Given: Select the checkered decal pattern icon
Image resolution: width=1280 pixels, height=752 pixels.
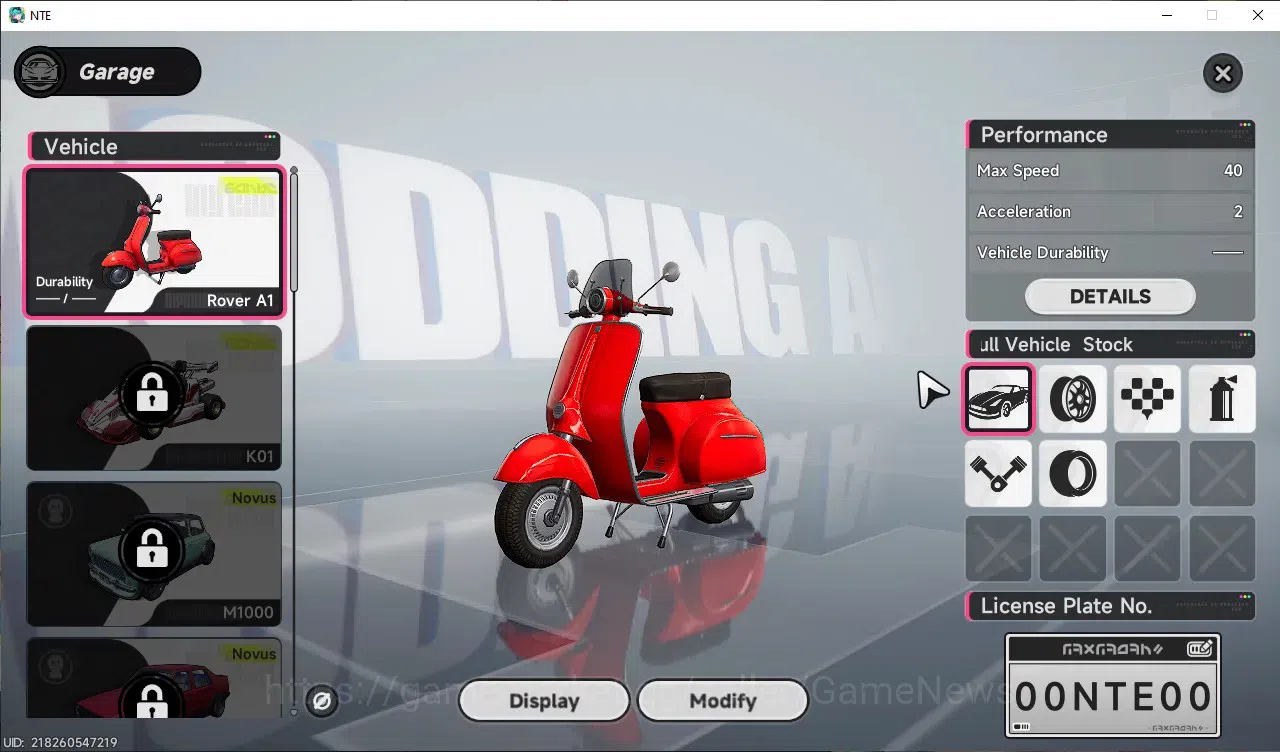Looking at the screenshot, I should coord(1147,399).
